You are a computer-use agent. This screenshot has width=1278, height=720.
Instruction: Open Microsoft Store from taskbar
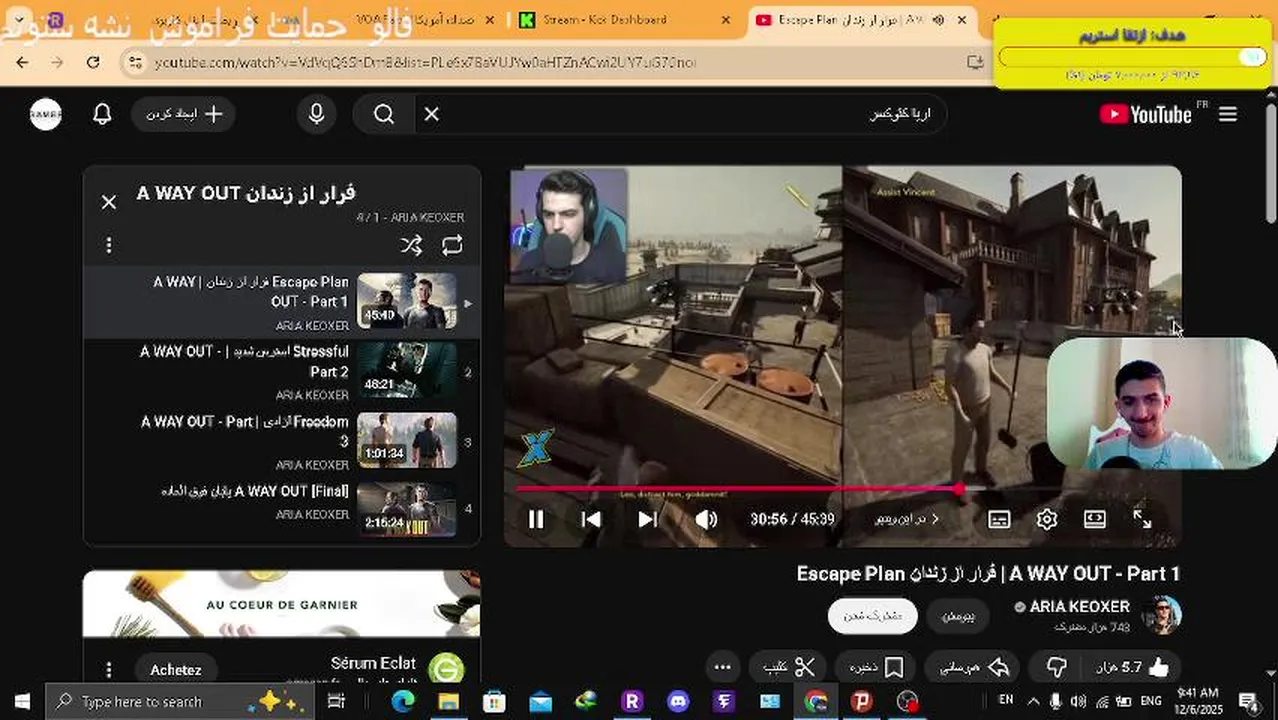click(x=494, y=701)
